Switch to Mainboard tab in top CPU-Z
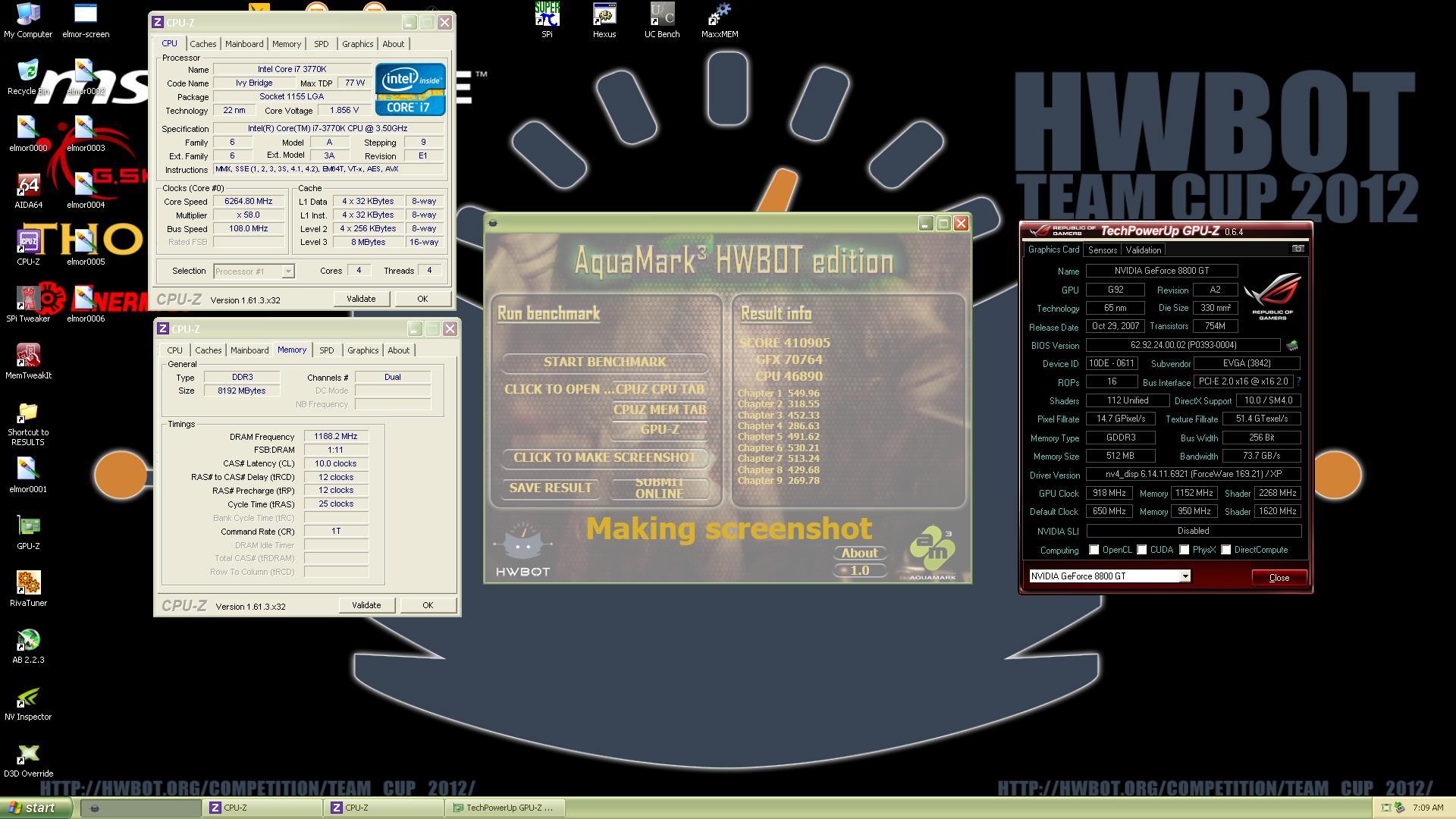 [244, 44]
